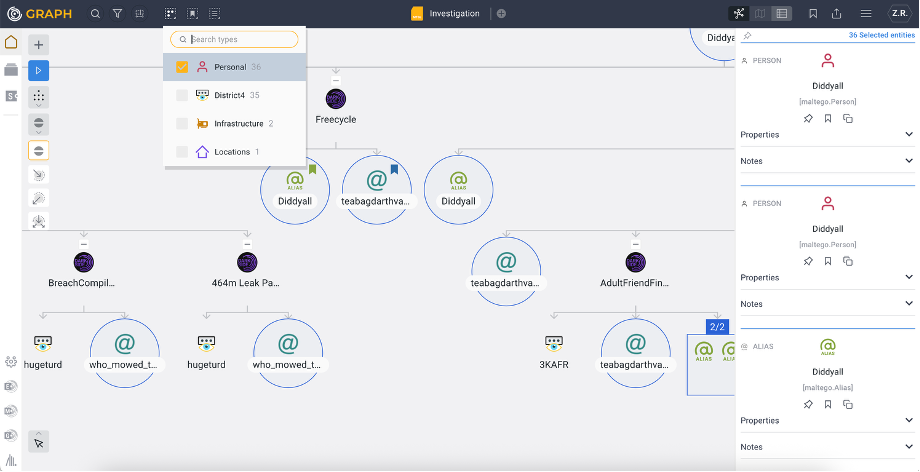Click the home icon in left sidebar
Viewport: 920px width, 472px height.
pos(11,42)
